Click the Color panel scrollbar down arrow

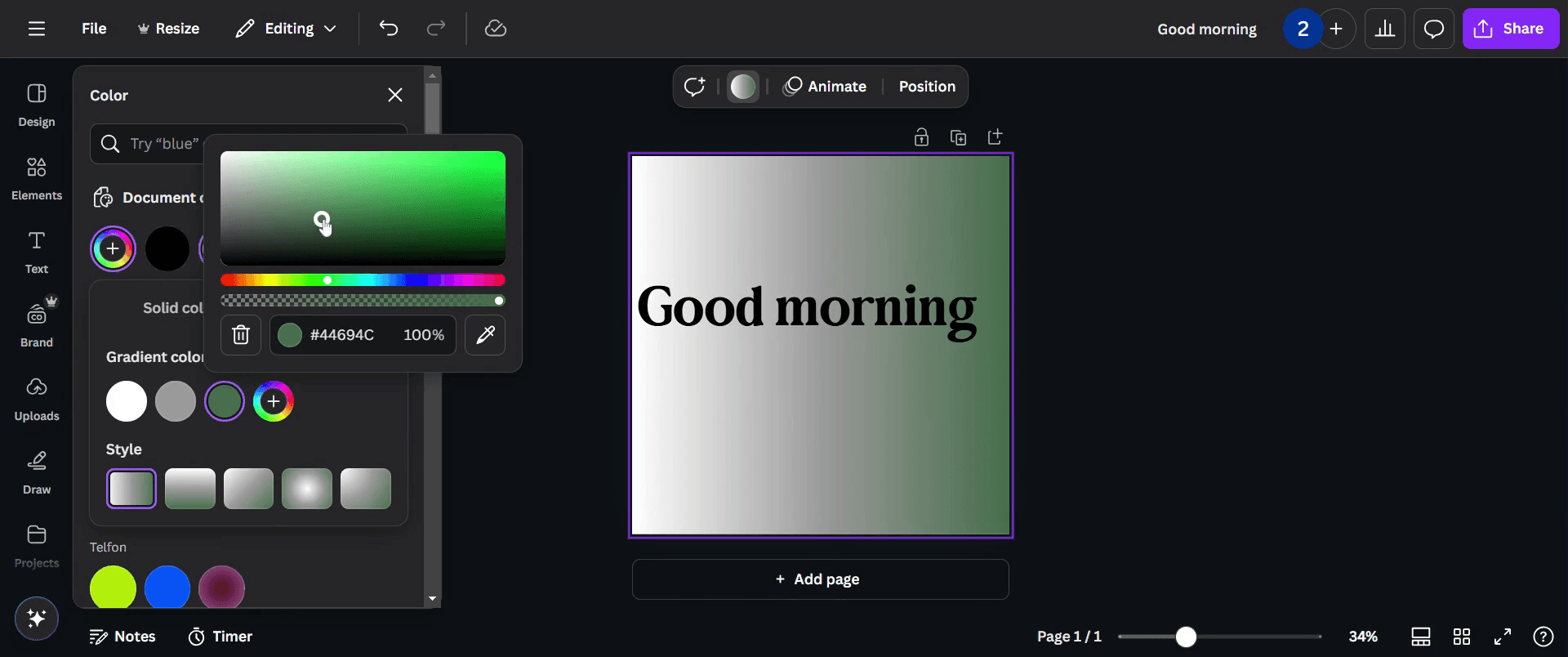tap(433, 598)
